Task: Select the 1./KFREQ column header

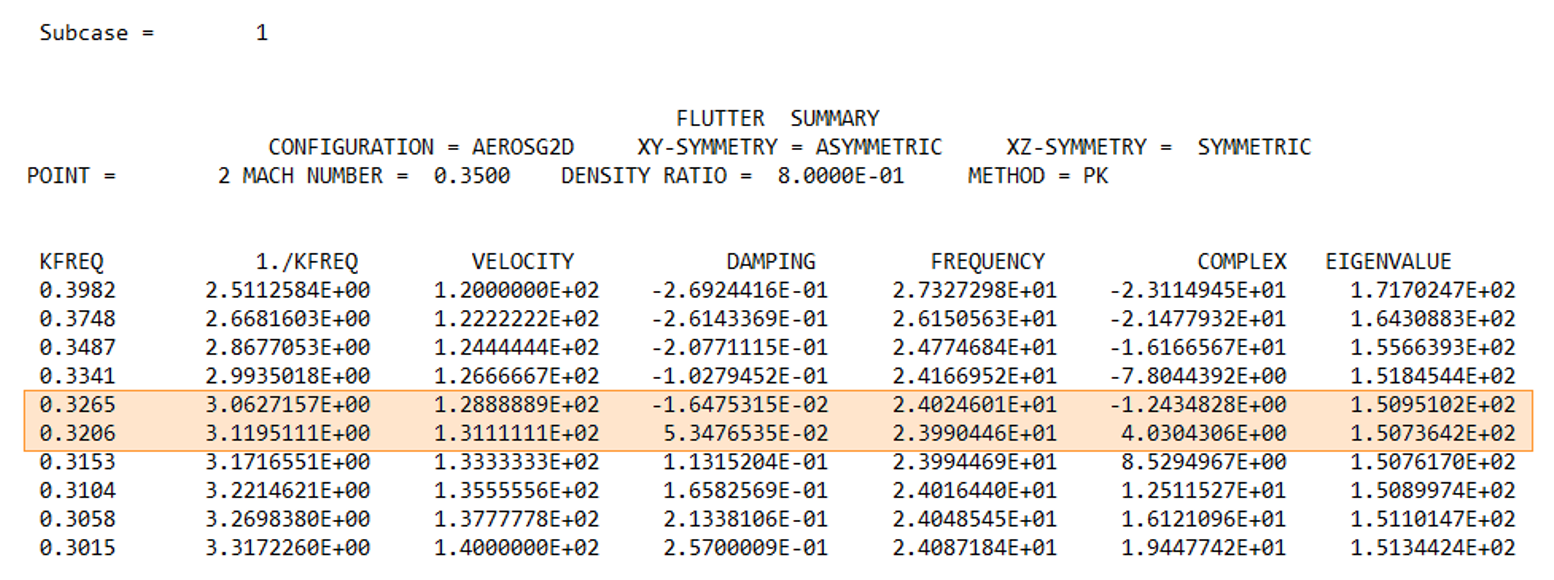Action: tap(307, 262)
